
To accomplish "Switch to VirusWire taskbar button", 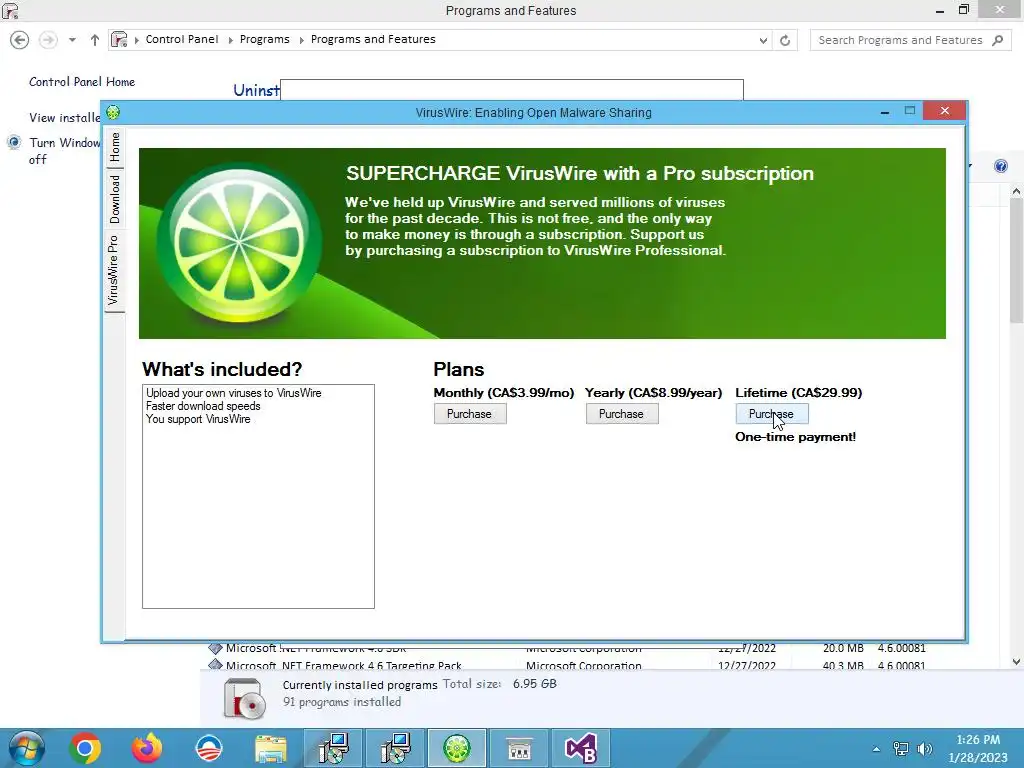I will click(457, 748).
